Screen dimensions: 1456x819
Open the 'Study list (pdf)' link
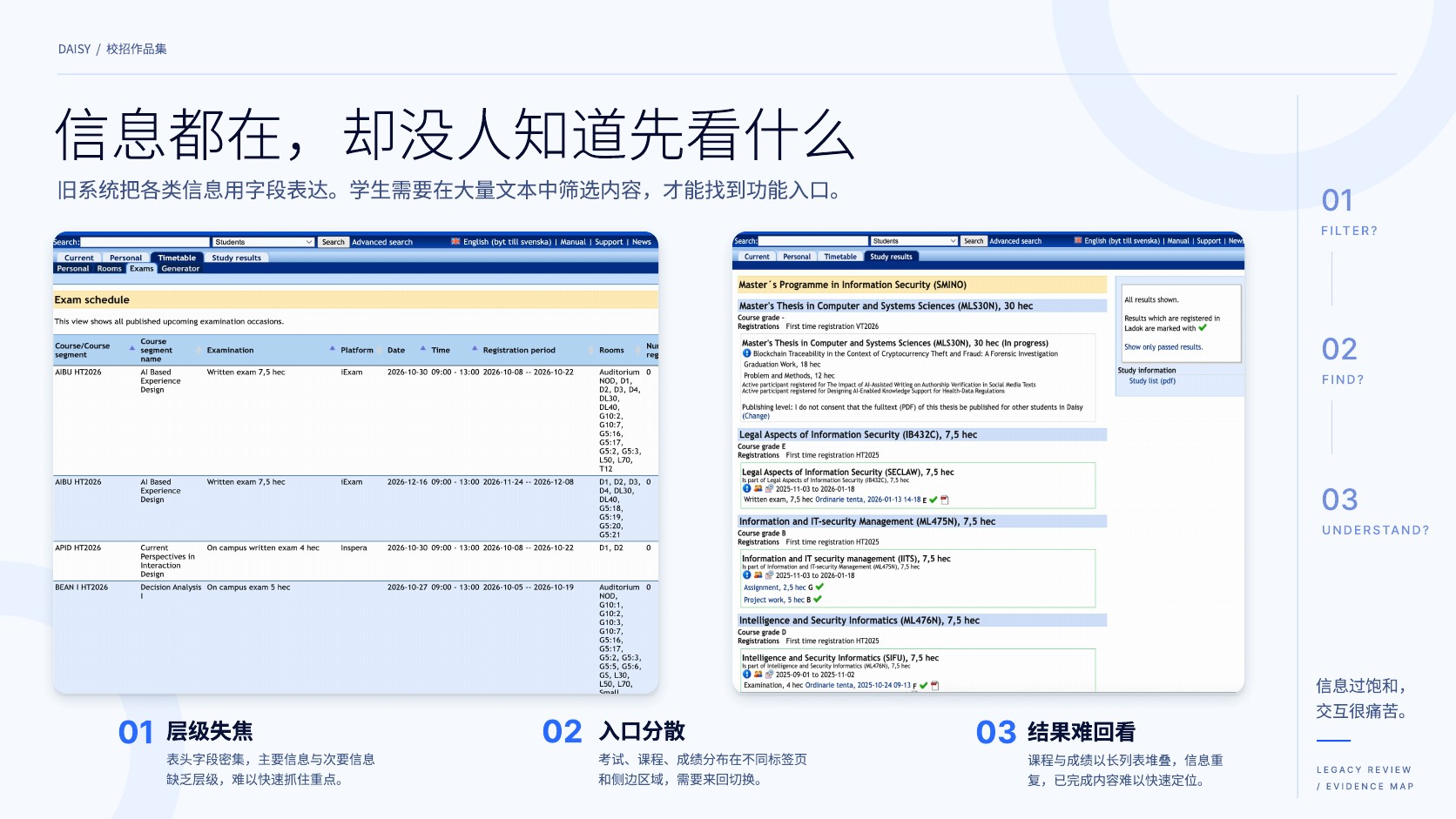[1152, 380]
